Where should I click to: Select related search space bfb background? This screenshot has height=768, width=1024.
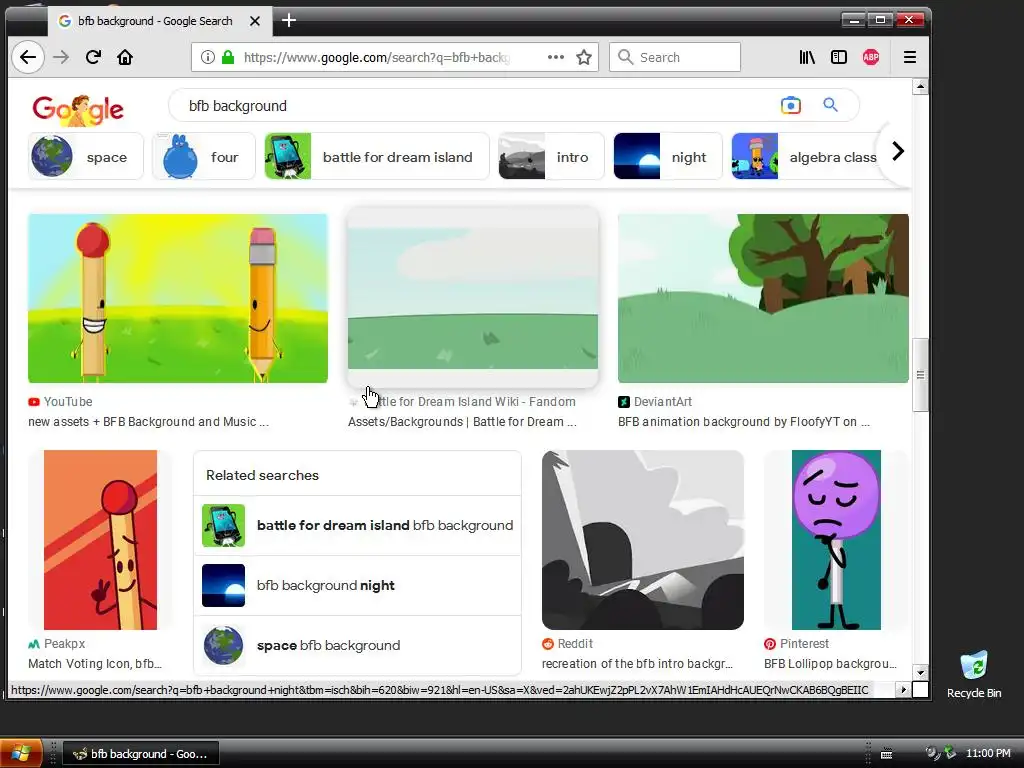pos(357,645)
